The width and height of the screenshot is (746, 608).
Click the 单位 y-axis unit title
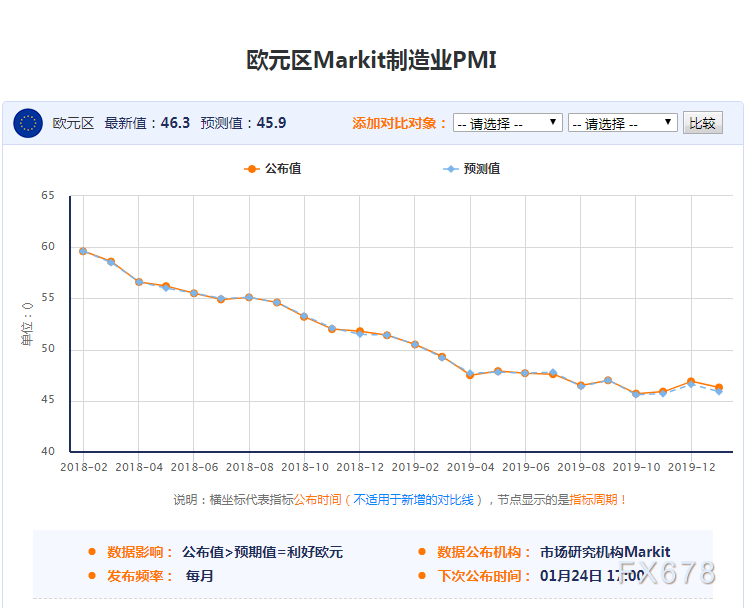(x=27, y=324)
